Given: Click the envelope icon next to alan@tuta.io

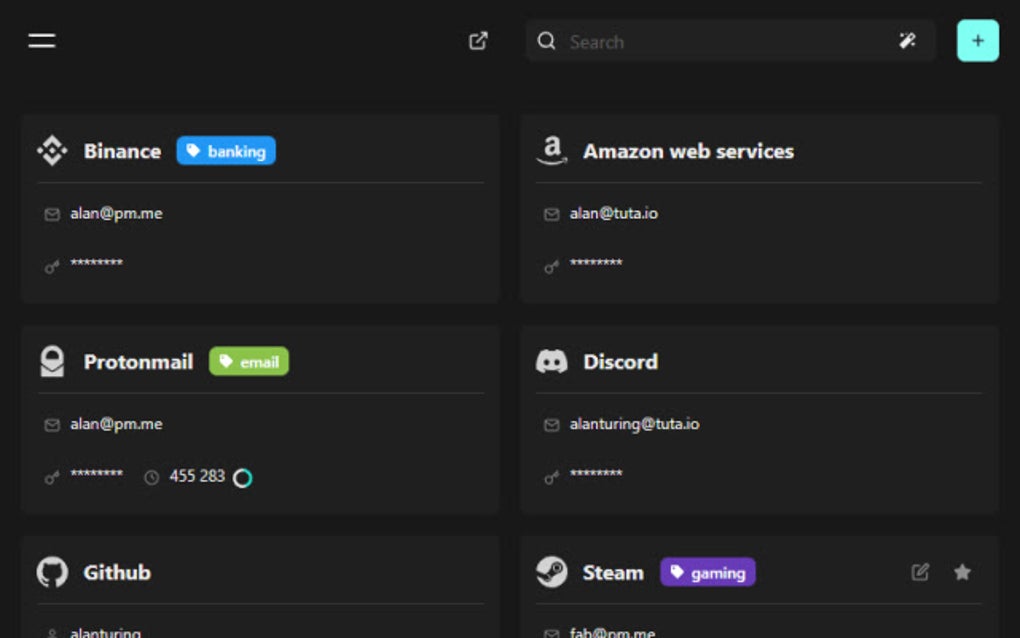Looking at the screenshot, I should [550, 213].
